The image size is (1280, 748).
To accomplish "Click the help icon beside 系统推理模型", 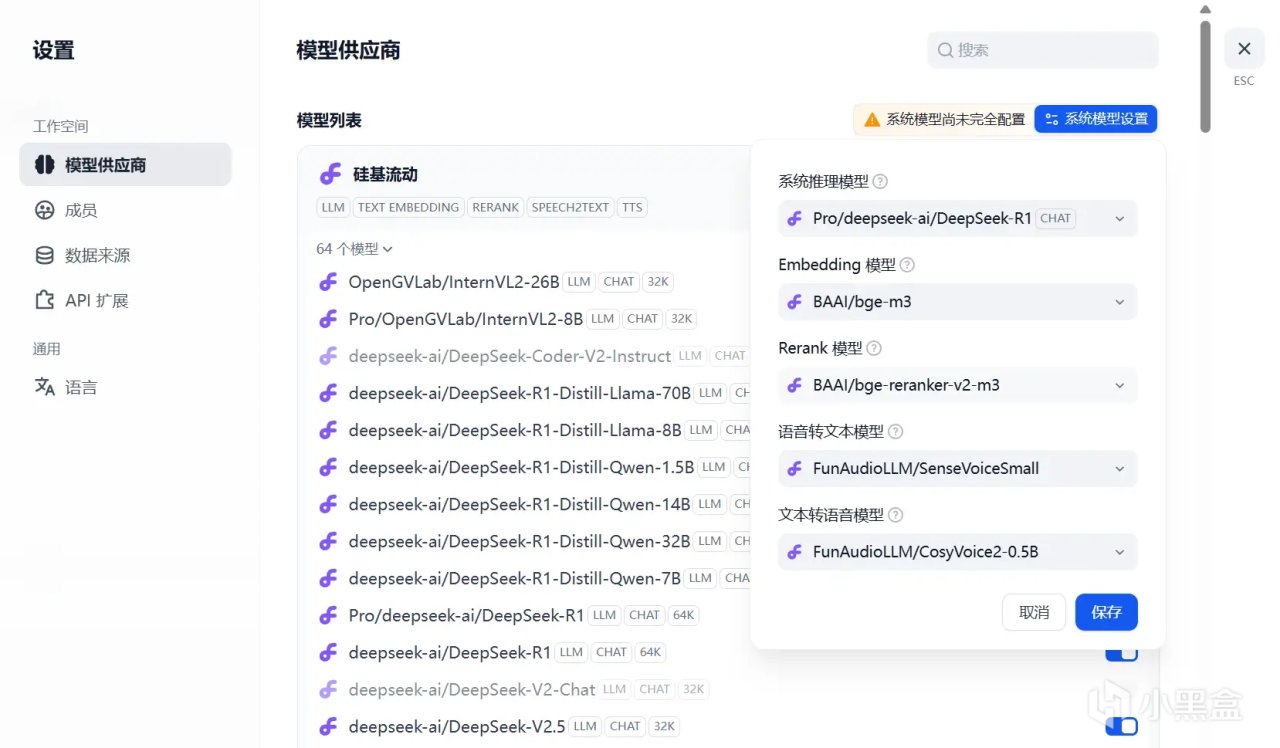I will click(880, 182).
